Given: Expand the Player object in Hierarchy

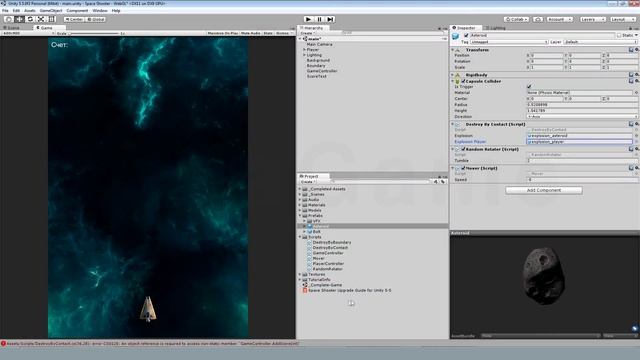Looking at the screenshot, I should click(x=304, y=50).
